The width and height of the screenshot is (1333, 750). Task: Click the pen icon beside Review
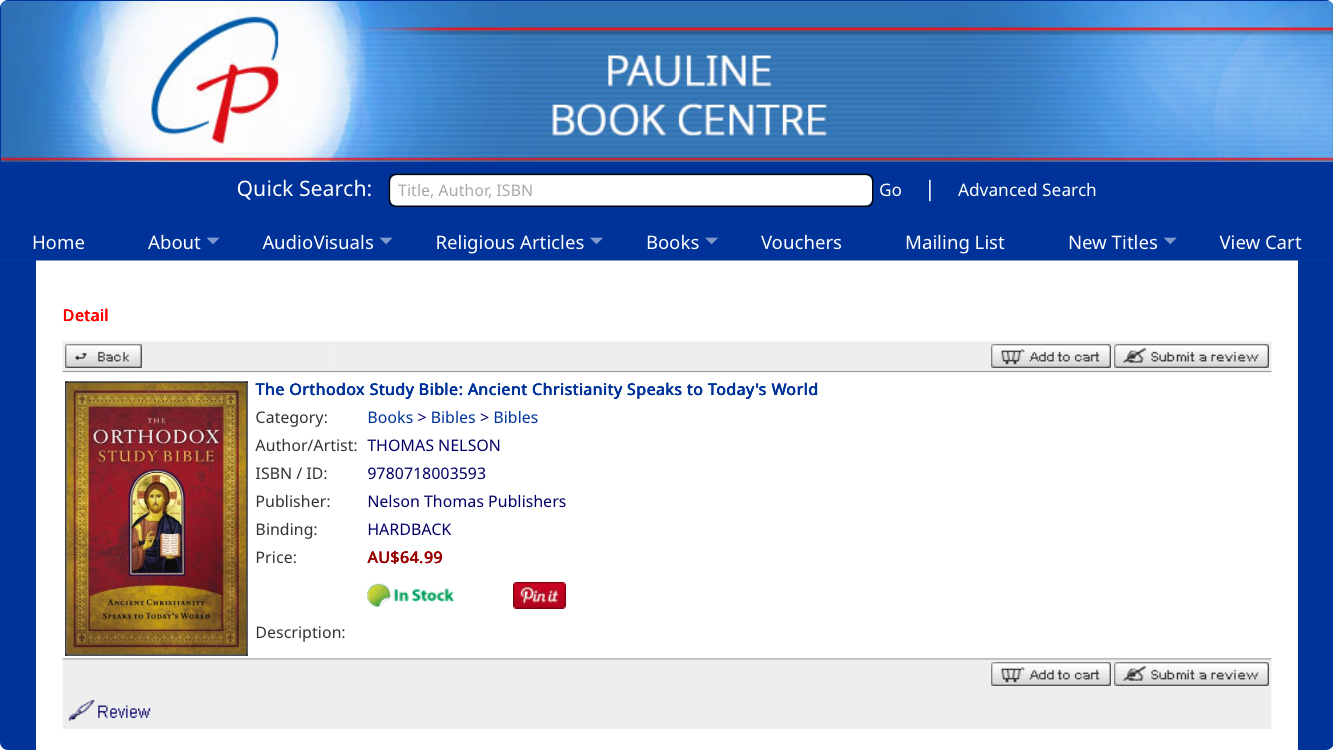coord(81,711)
